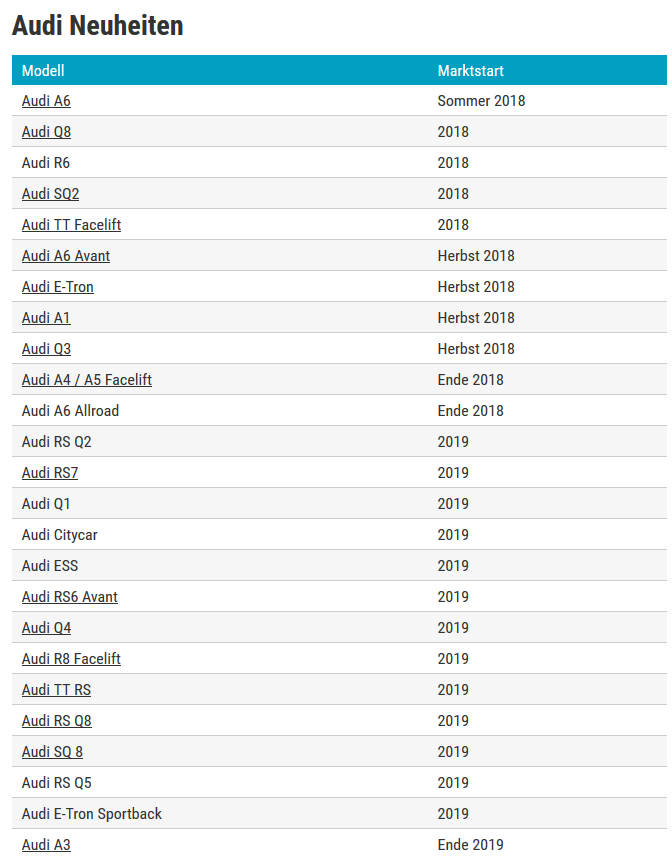
Task: Click the Marktstart column header
Action: (x=470, y=71)
